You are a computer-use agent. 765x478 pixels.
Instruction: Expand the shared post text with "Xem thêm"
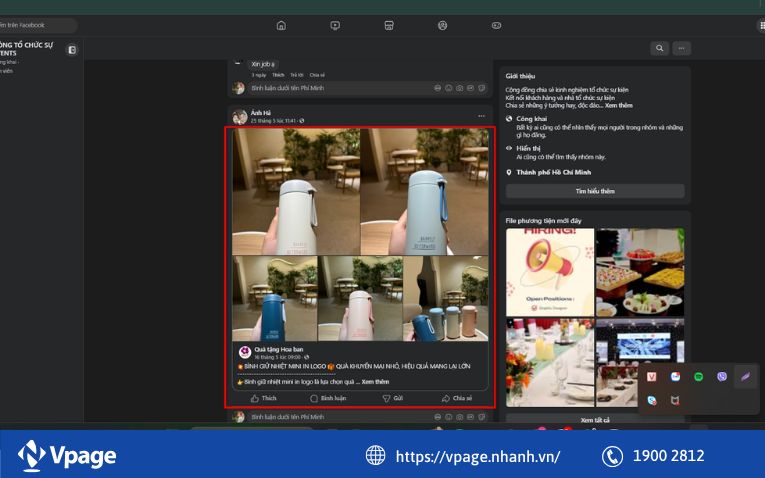coord(376,382)
